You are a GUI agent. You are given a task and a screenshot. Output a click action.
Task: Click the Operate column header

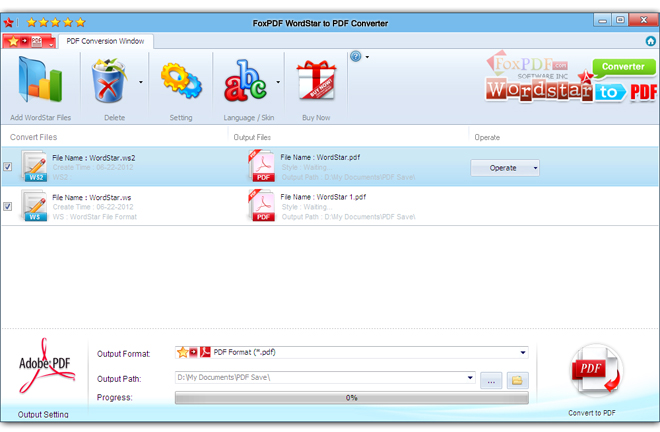pos(487,137)
